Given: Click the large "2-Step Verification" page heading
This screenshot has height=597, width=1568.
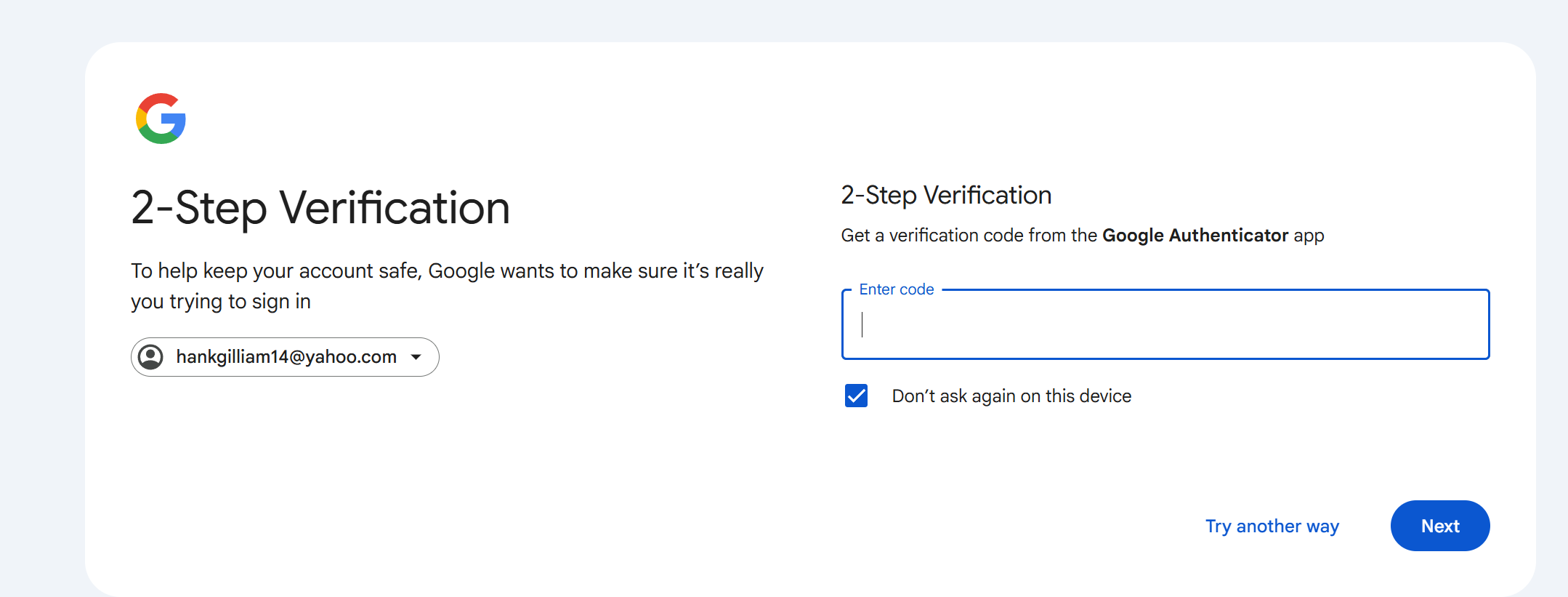Looking at the screenshot, I should pos(320,208).
